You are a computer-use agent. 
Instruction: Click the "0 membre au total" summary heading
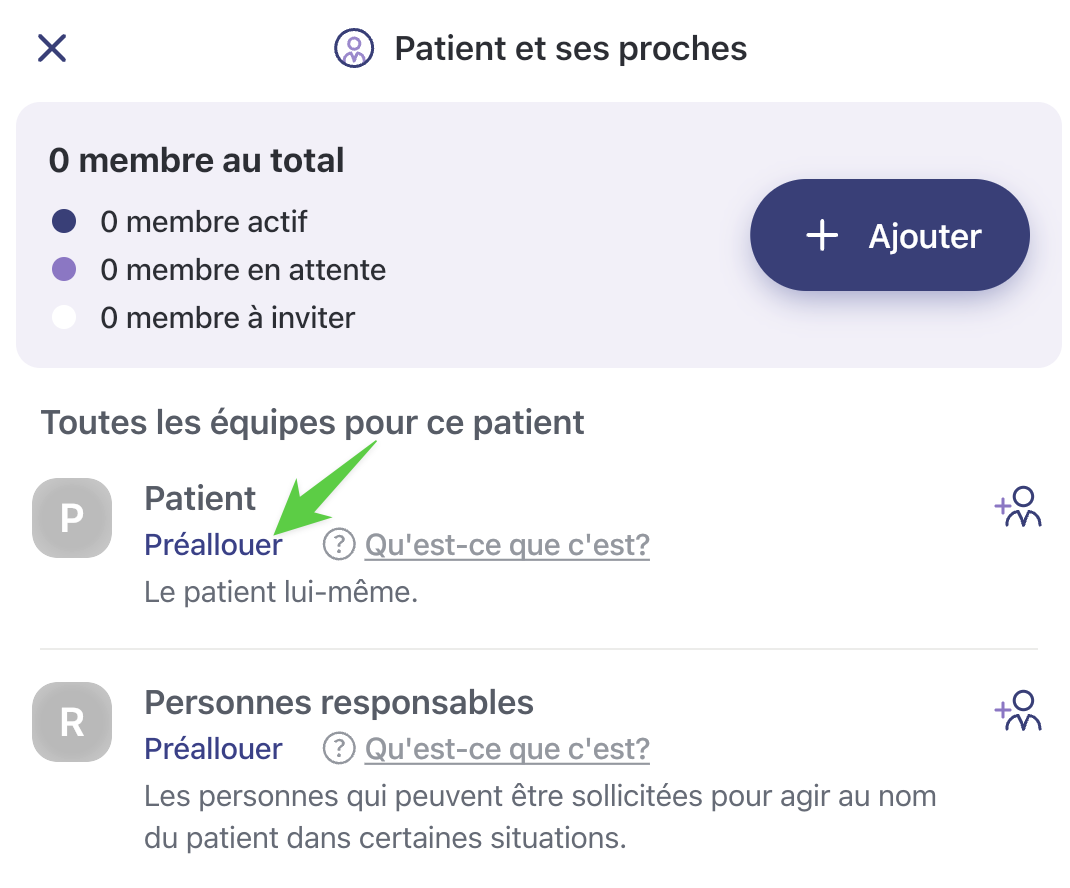pyautogui.click(x=196, y=161)
